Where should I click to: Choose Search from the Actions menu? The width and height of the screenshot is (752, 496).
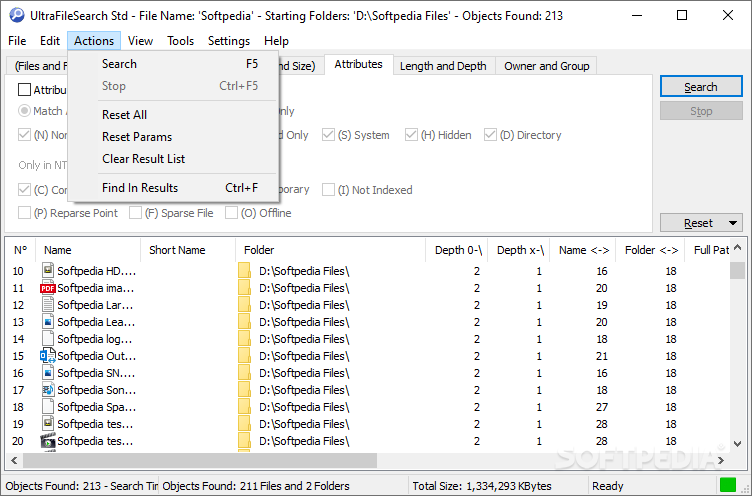coord(173,64)
